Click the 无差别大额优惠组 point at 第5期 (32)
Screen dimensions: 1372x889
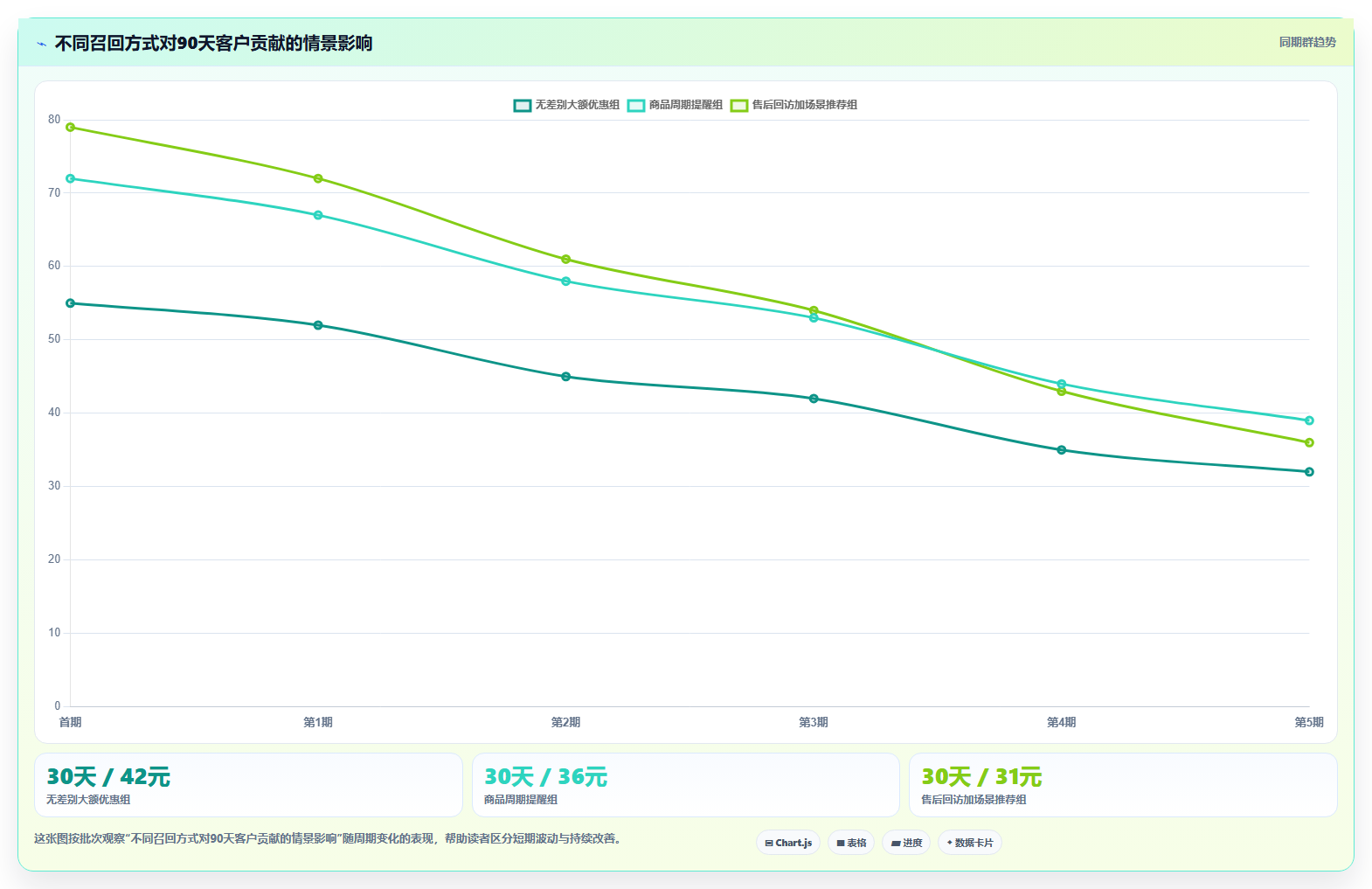pyautogui.click(x=1309, y=472)
